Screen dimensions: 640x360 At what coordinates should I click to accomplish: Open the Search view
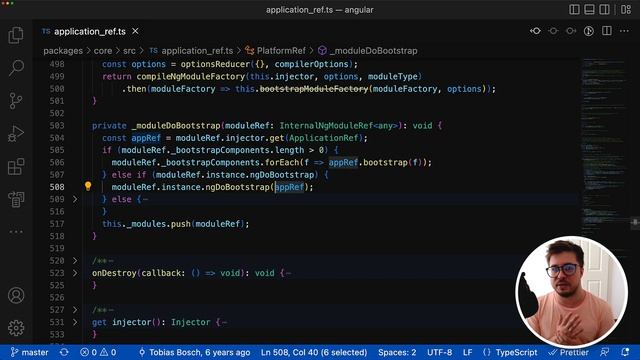[x=16, y=68]
